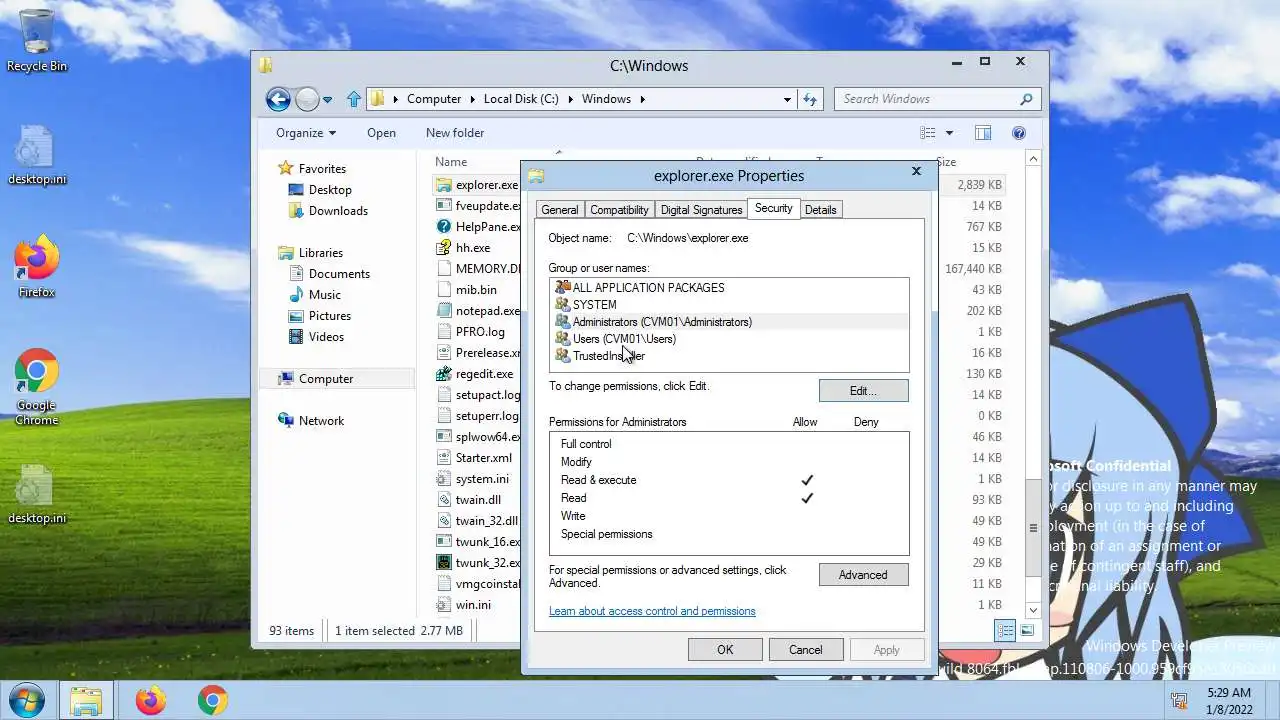
Task: Open the change view options dropdown arrow
Action: coord(949,133)
